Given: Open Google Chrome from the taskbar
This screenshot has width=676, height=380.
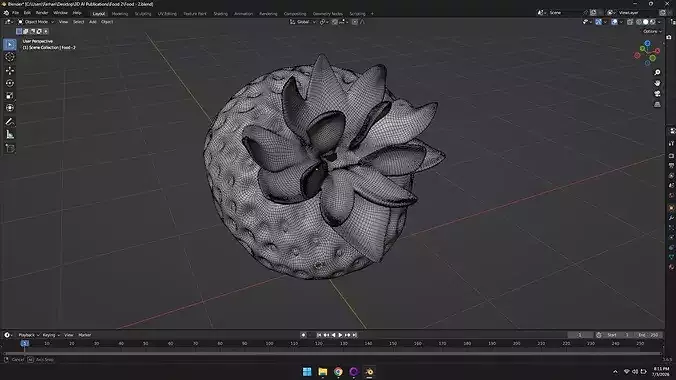Looking at the screenshot, I should click(338, 371).
